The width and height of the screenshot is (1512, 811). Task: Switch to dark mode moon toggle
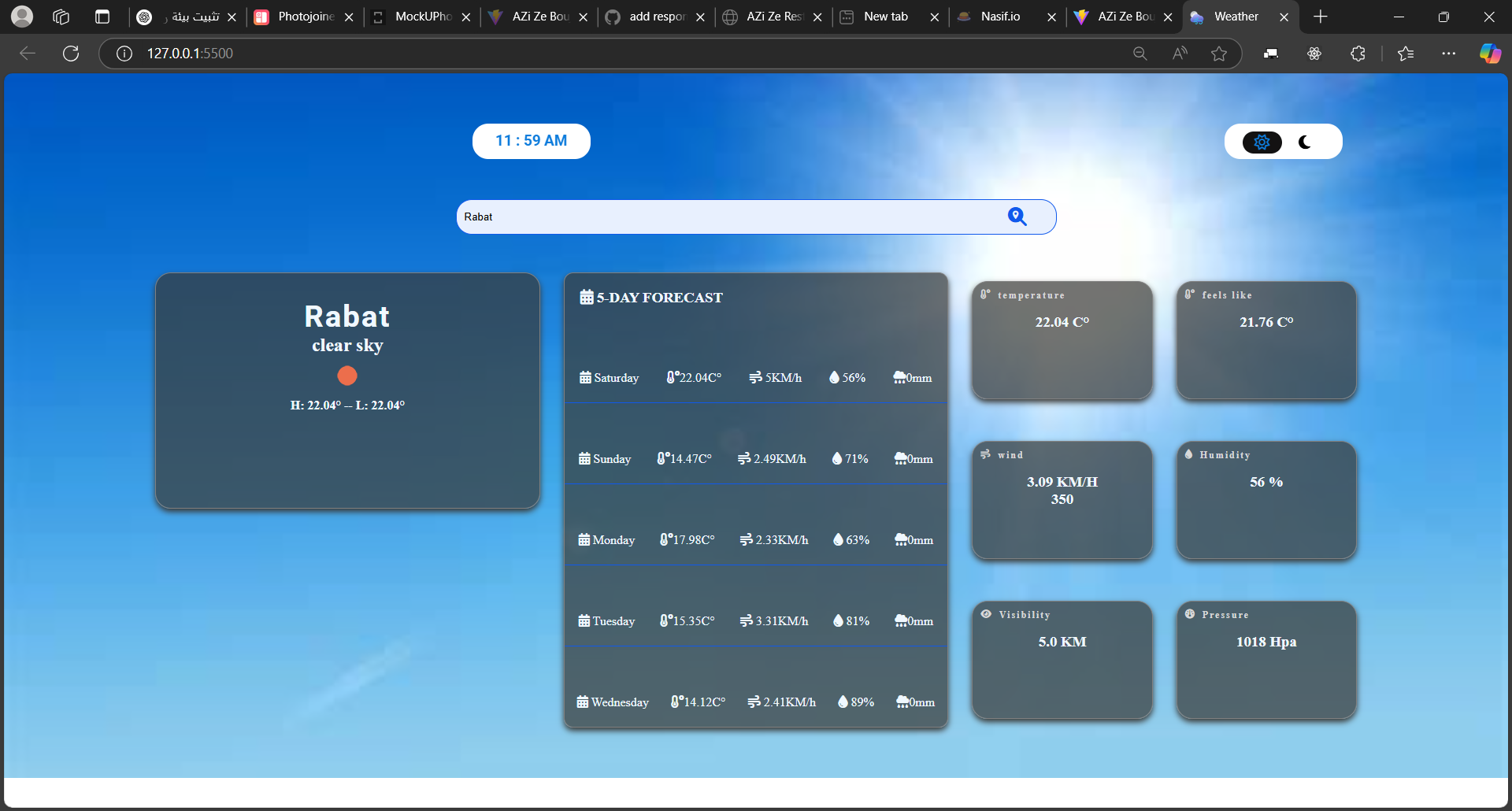1305,142
